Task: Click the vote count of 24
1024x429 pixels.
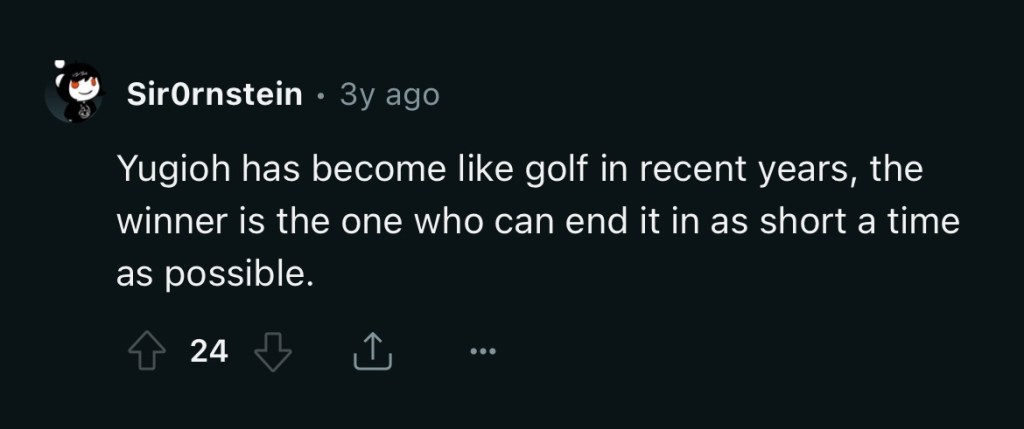Action: click(x=209, y=351)
